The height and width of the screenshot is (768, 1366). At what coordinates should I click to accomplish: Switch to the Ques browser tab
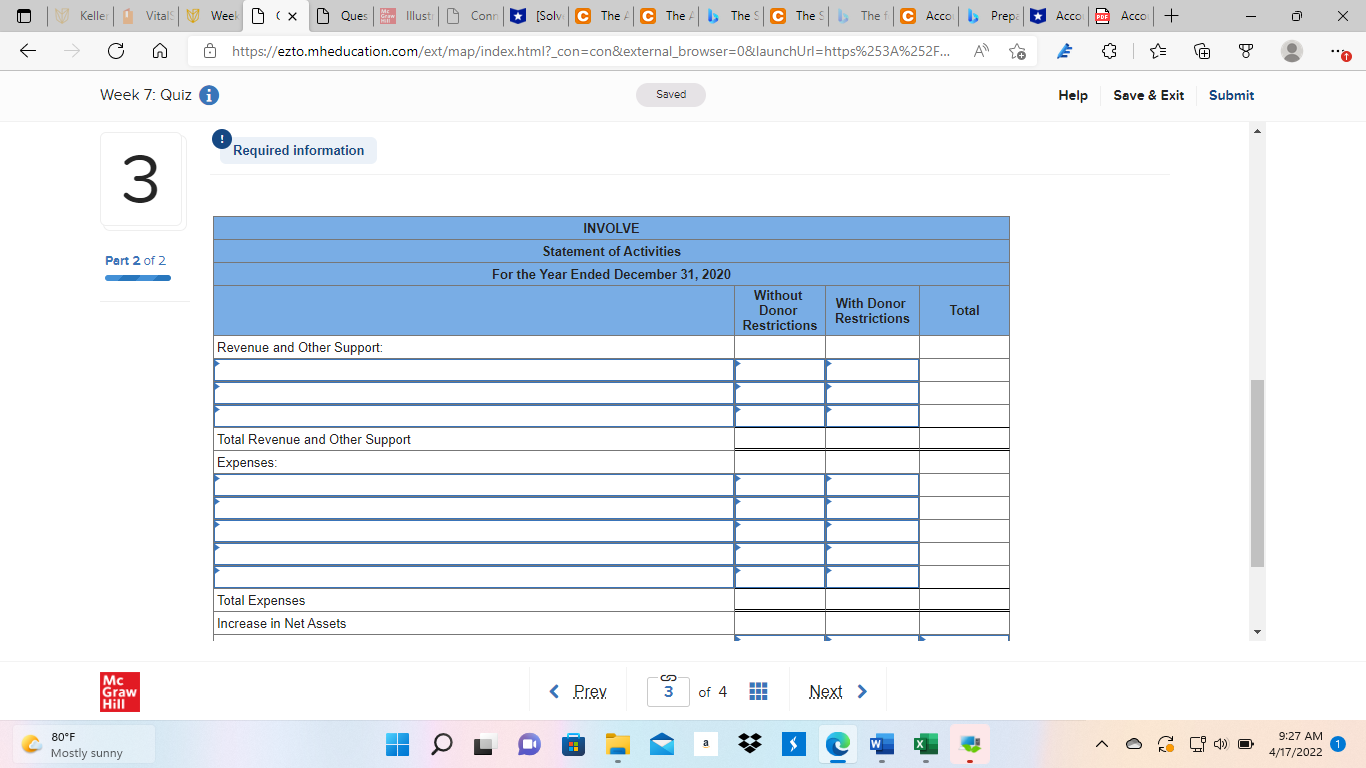tap(340, 16)
